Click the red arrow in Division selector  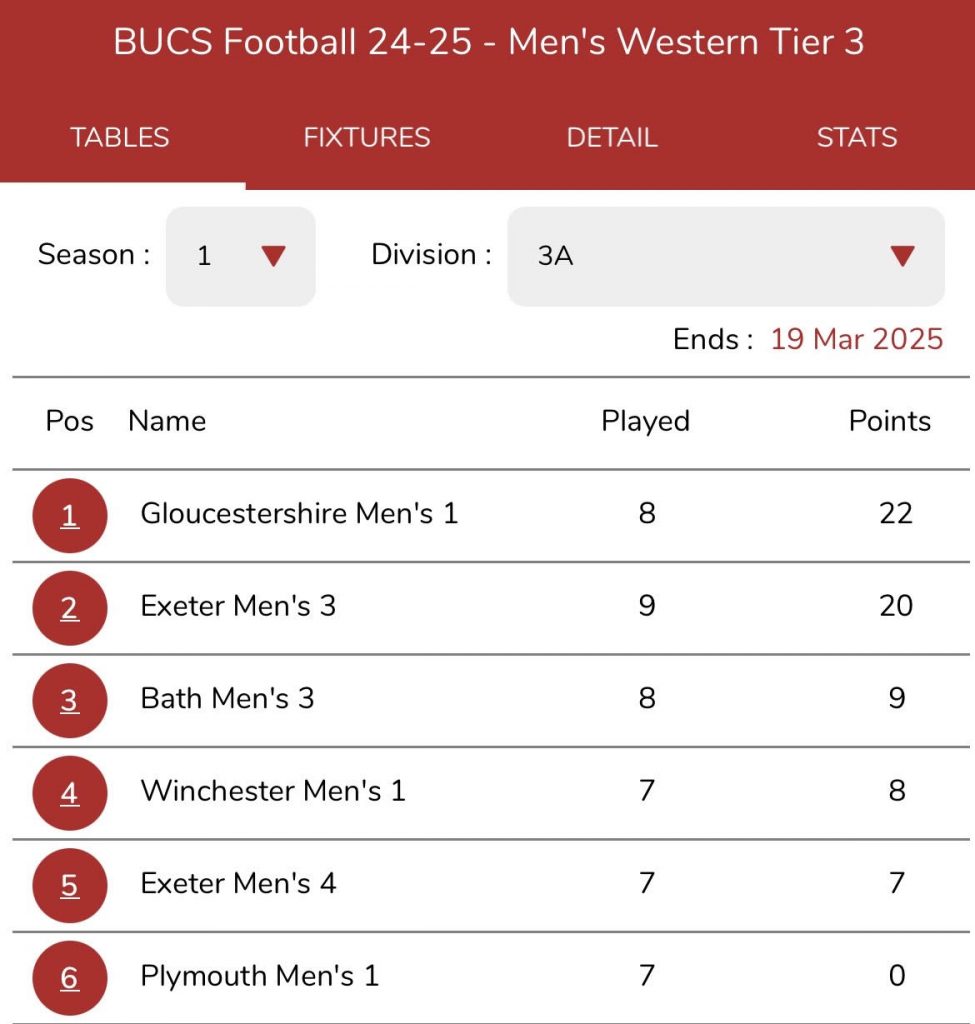(902, 256)
